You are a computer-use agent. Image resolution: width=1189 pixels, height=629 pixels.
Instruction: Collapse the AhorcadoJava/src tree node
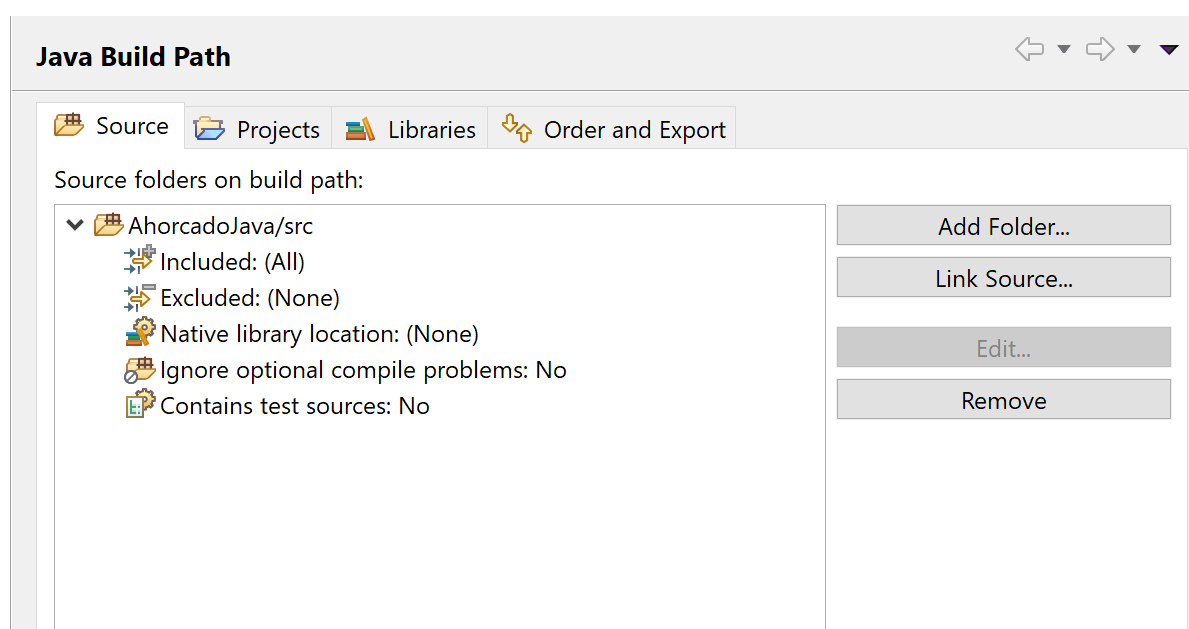coord(74,225)
